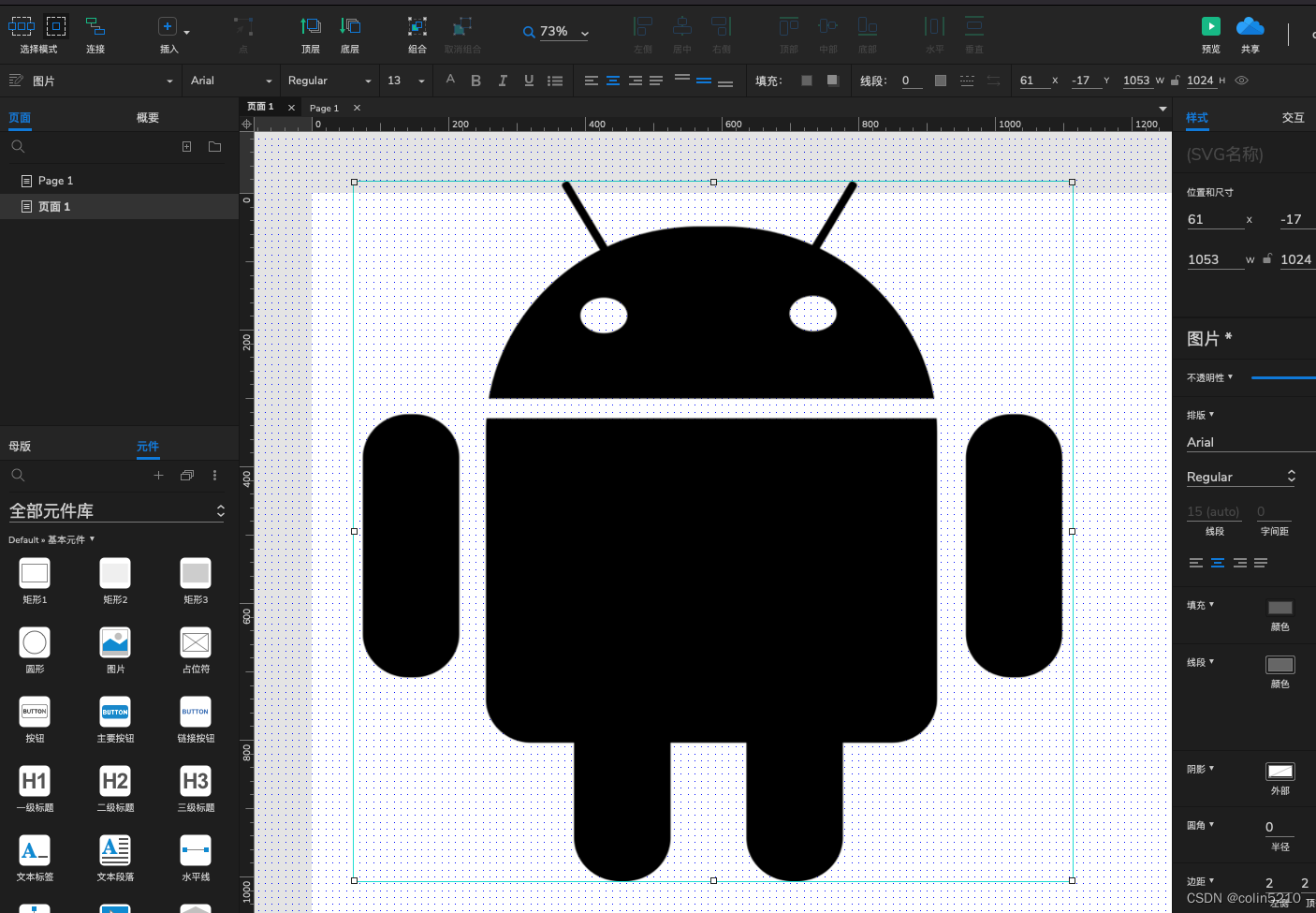Adjust the 不透明性 opacity slider
The height and width of the screenshot is (913, 1316).
pos(1283,377)
